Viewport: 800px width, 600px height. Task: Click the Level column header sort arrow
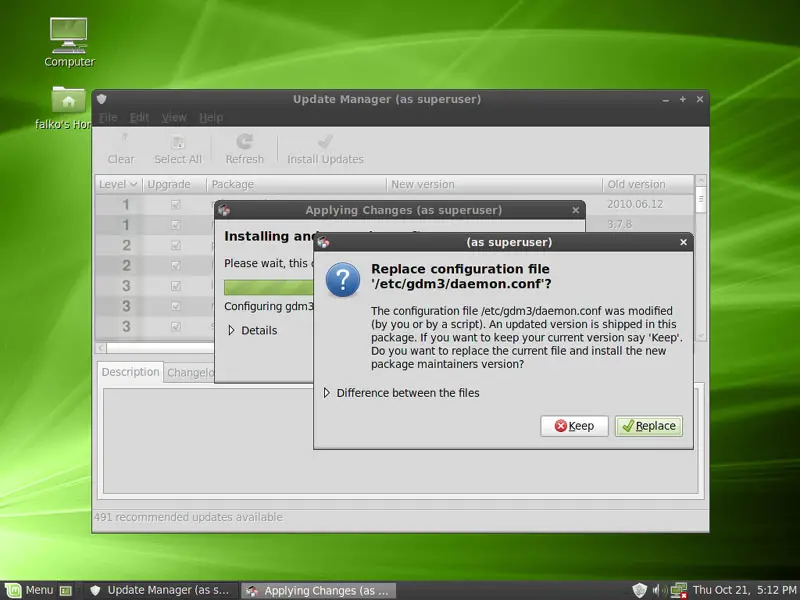(134, 184)
